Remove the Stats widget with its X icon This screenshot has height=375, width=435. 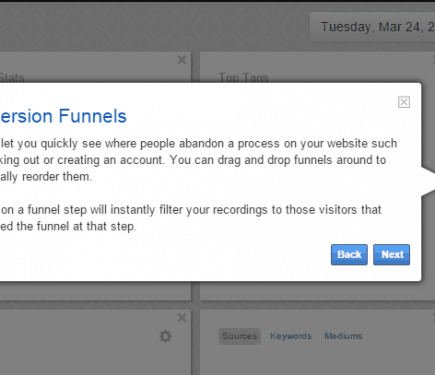(182, 60)
